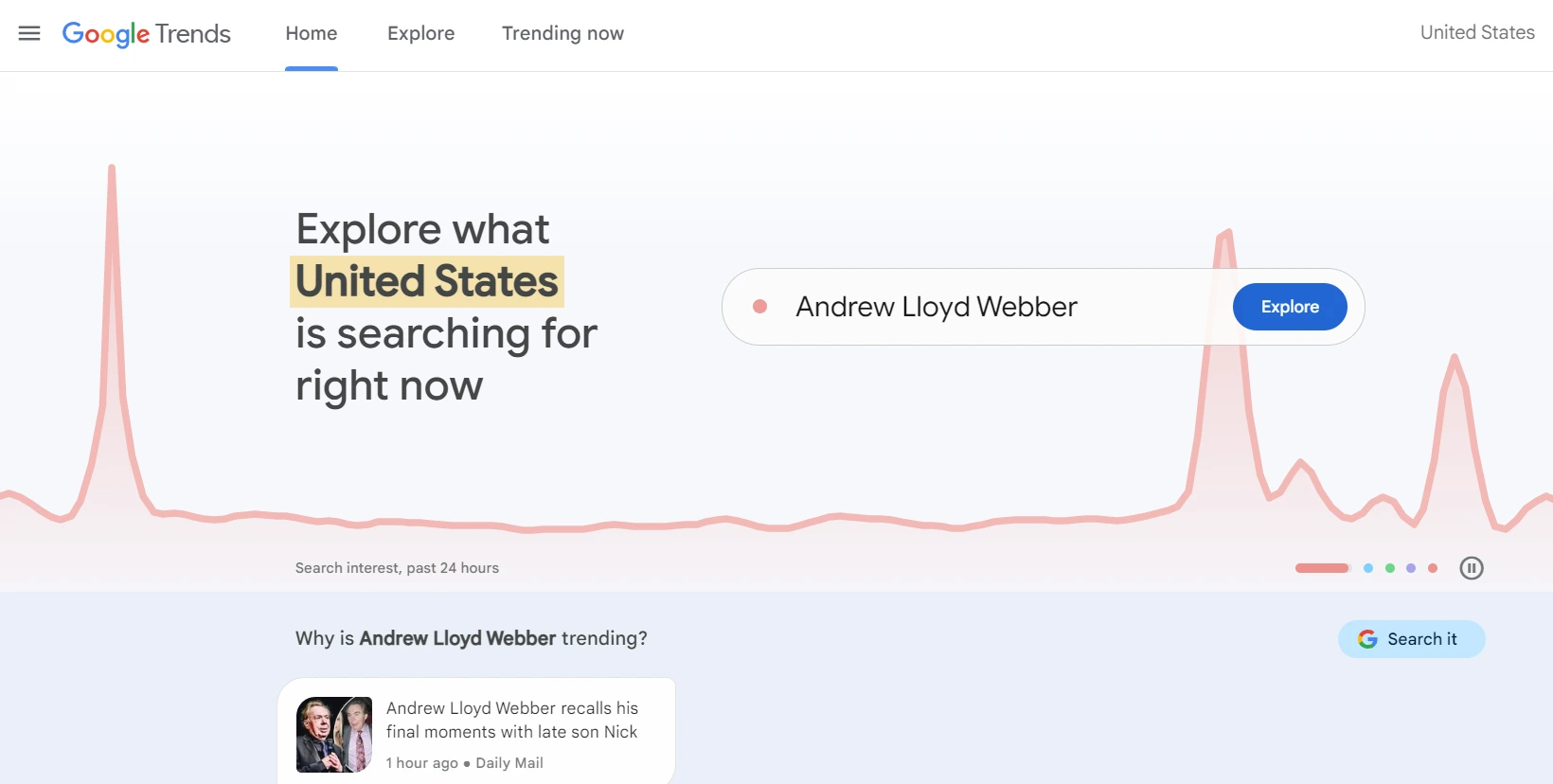This screenshot has height=784, width=1553.
Task: Open the United States region selector
Action: coord(1477,32)
